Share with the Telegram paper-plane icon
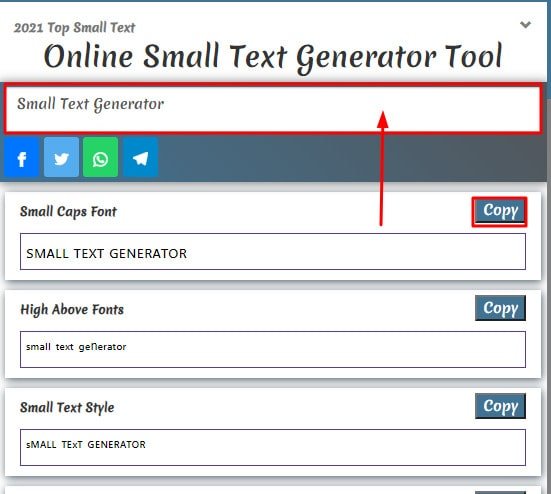This screenshot has width=551, height=494. coord(141,157)
